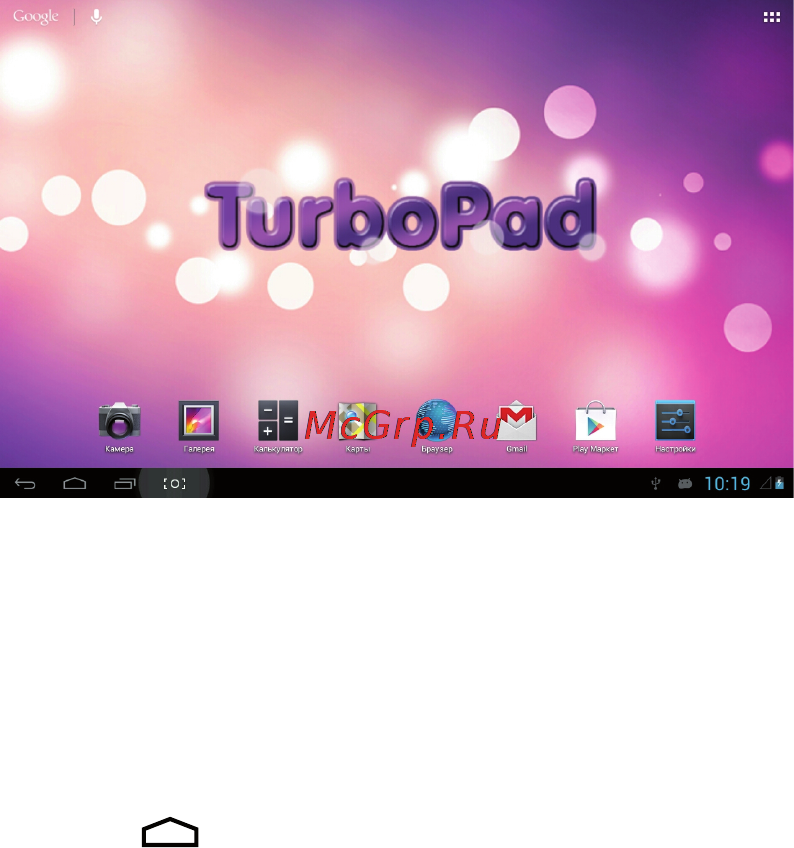Open the Настройки settings app

[675, 426]
